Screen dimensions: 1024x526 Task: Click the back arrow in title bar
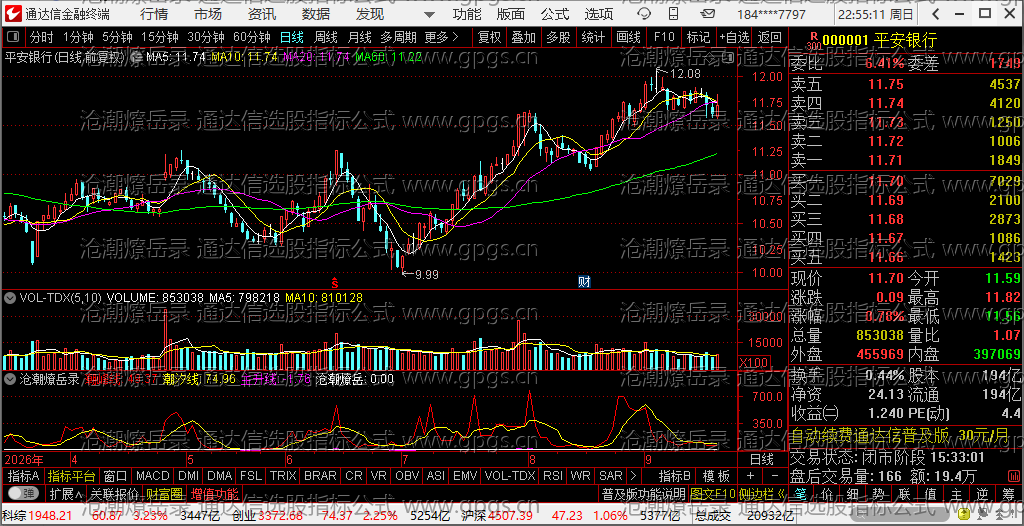point(935,14)
